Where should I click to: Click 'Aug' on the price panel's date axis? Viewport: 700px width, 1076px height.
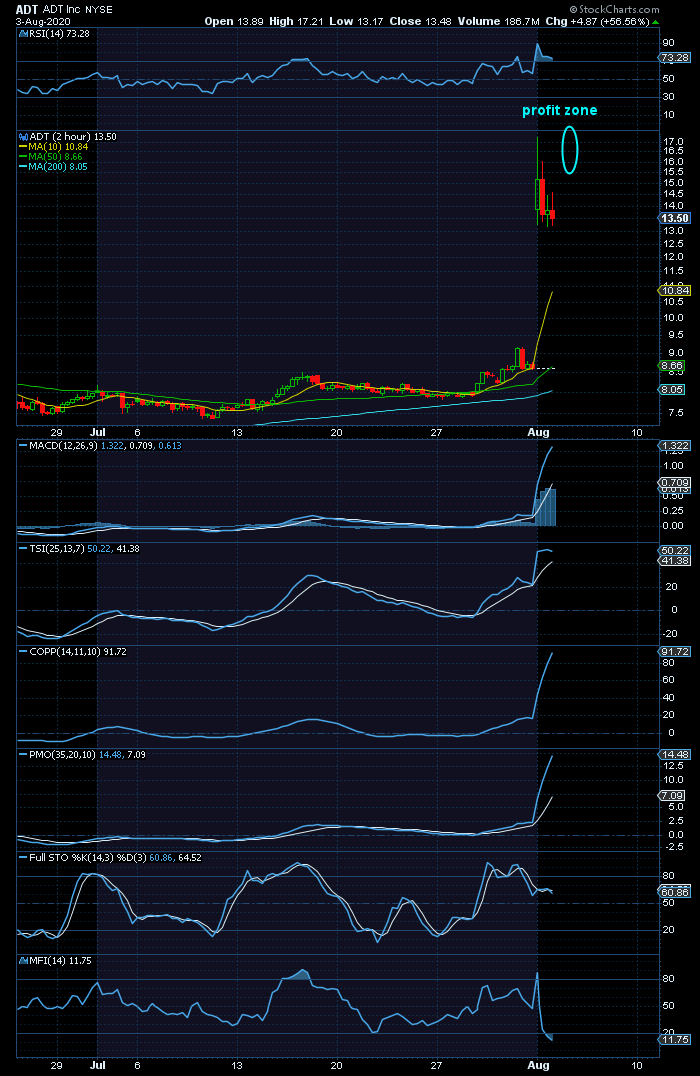(539, 432)
